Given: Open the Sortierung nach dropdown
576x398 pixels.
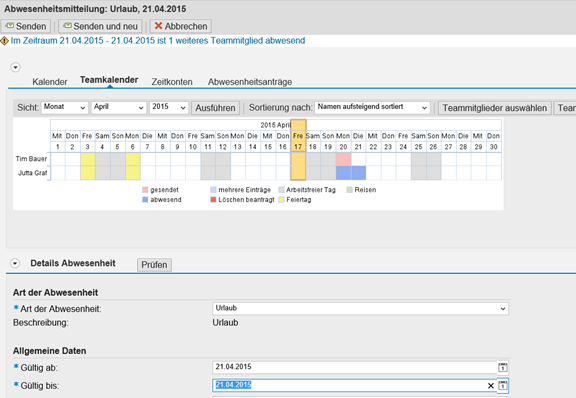Looking at the screenshot, I should click(x=372, y=107).
